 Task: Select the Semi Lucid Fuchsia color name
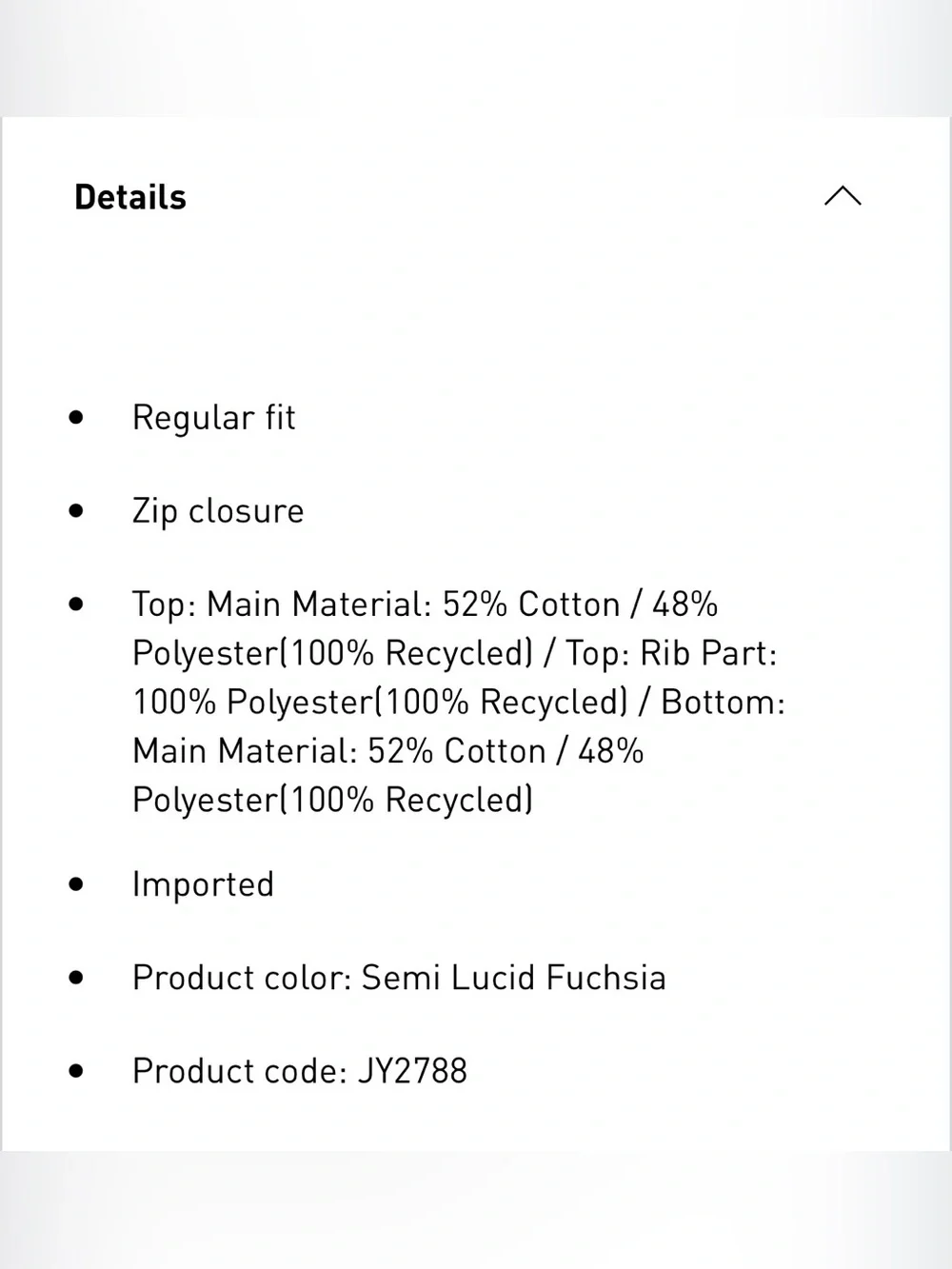click(514, 978)
